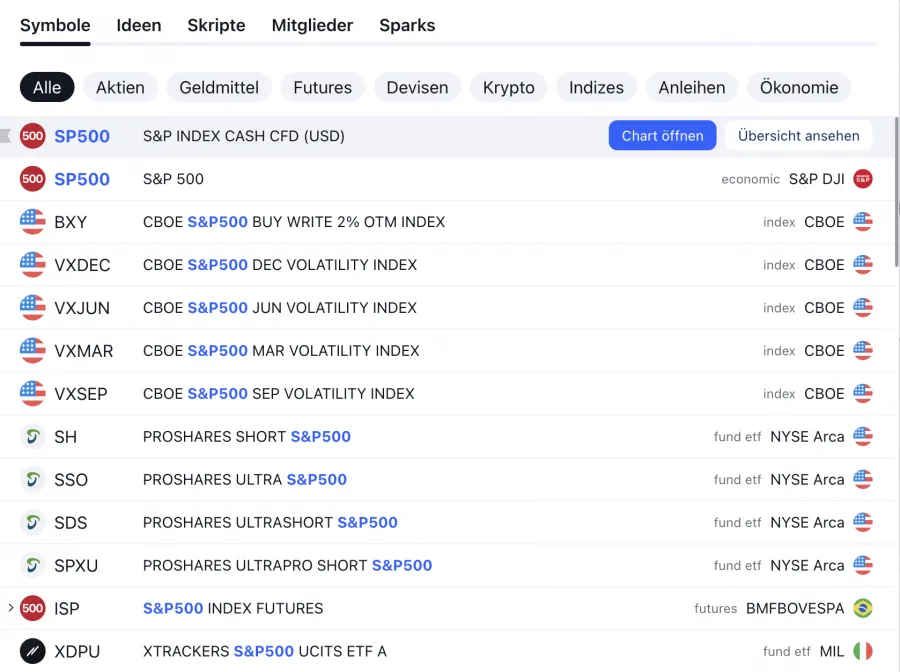Click the gray flag marker left of SP500
The height and width of the screenshot is (672, 900).
point(6,136)
